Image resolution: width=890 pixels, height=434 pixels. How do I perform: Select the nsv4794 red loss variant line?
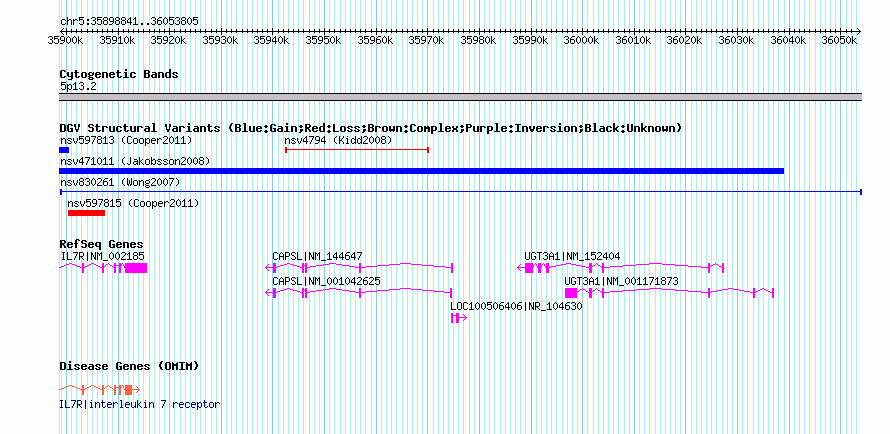pyautogui.click(x=357, y=150)
